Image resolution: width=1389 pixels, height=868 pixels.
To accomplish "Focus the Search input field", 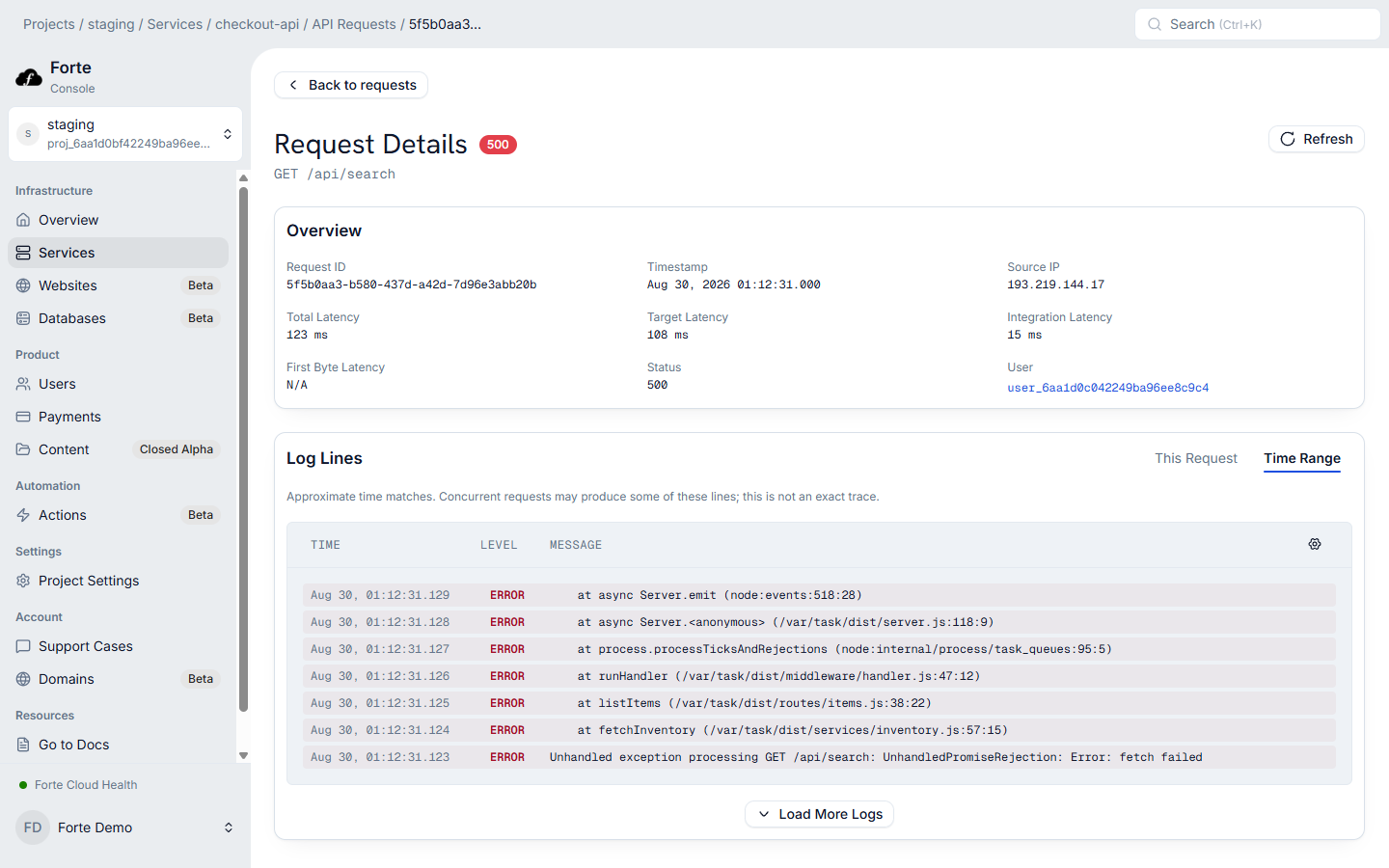I will tap(1258, 24).
